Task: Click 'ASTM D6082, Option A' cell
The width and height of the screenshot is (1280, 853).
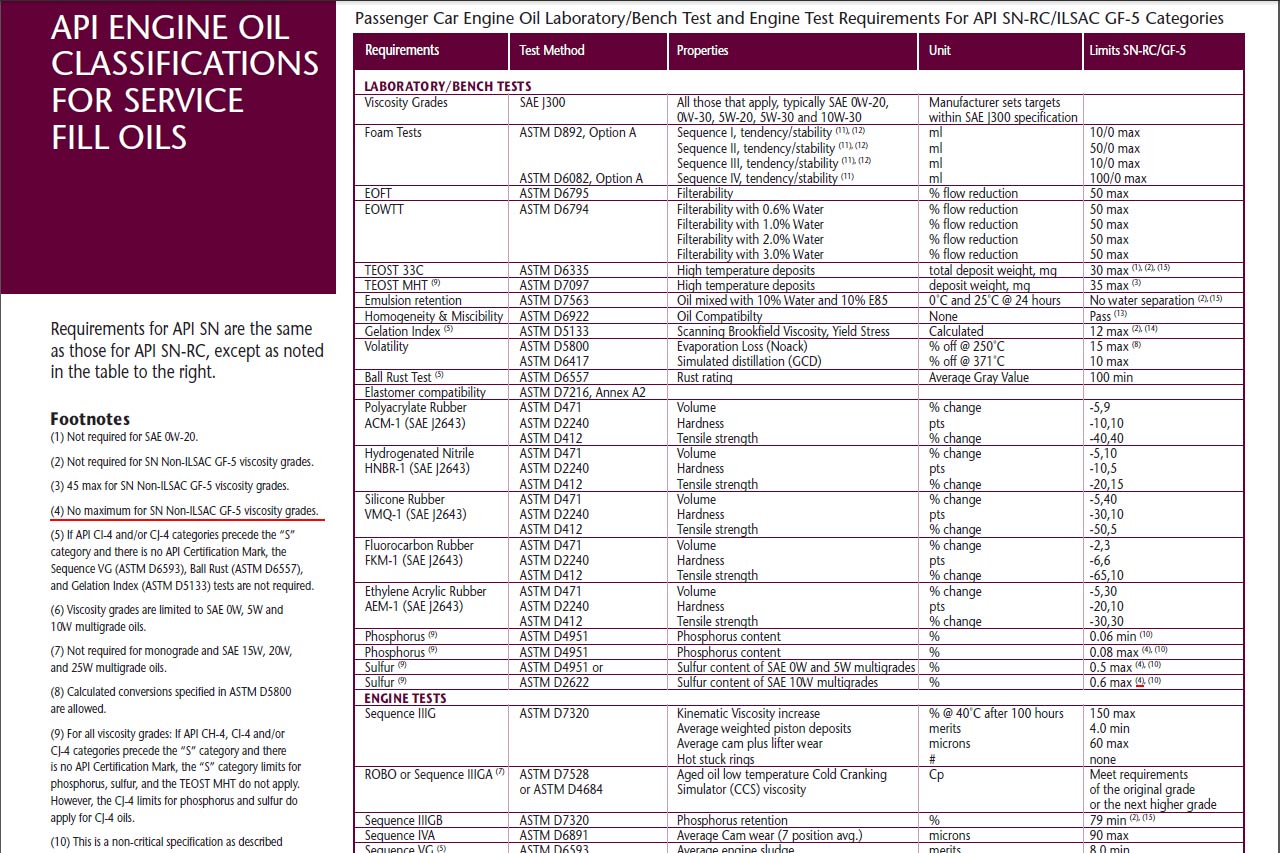Action: pyautogui.click(x=581, y=178)
